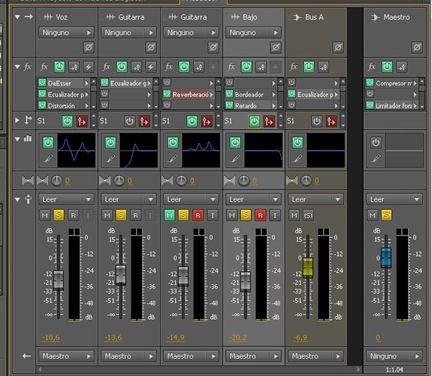The height and width of the screenshot is (376, 432).
Task: Click EQ graph thumbnail on second Guitarra track
Action: (x=201, y=150)
